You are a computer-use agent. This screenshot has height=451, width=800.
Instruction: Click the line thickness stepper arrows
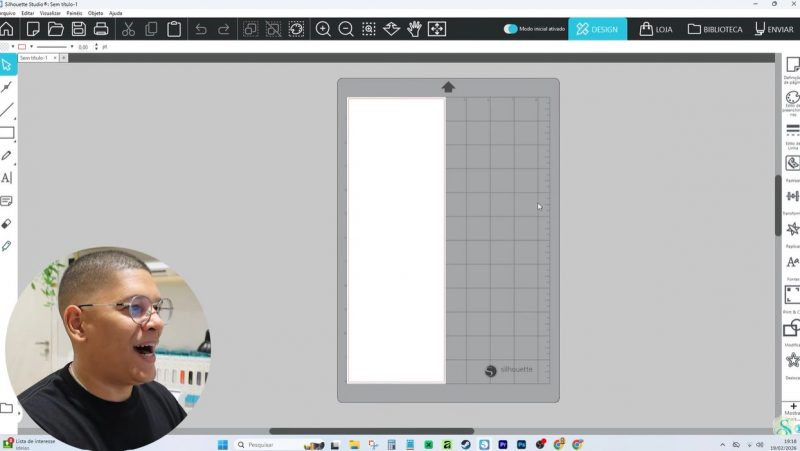(x=96, y=46)
